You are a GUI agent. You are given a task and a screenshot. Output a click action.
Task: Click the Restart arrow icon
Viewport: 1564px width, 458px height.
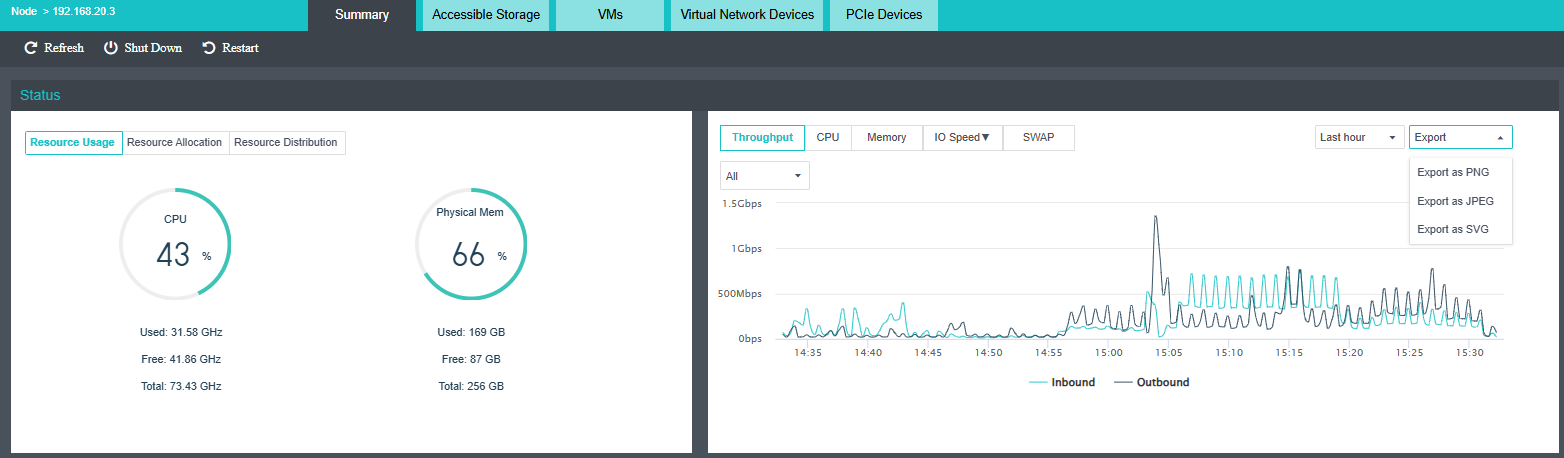209,48
